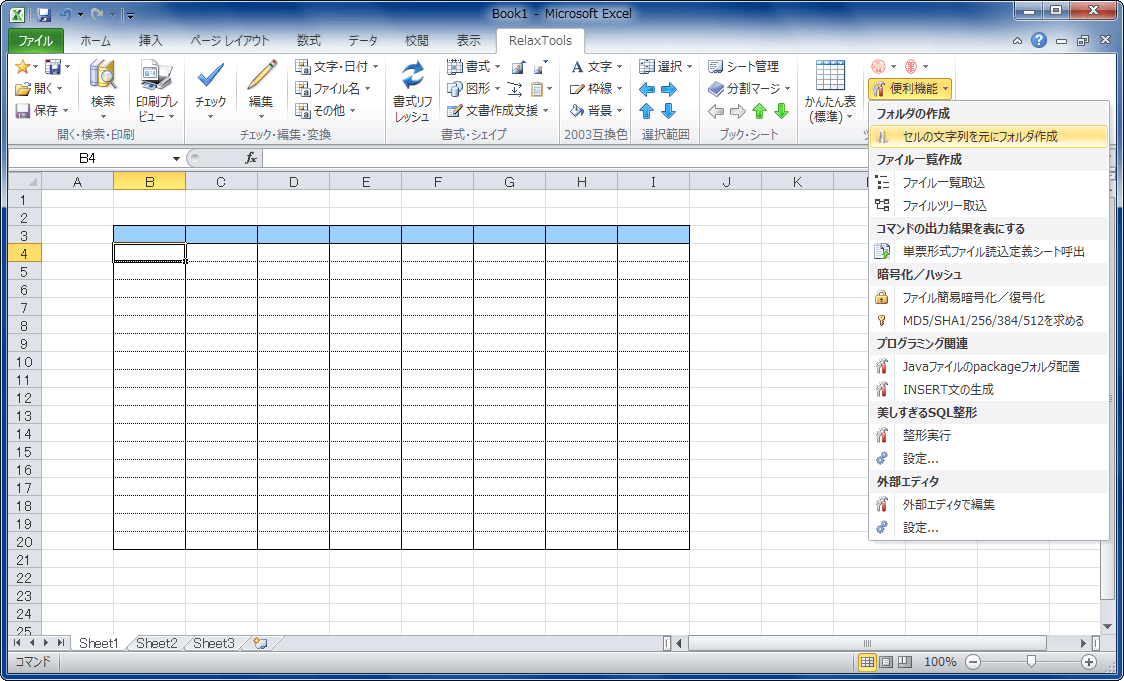Open the Name Box dropdown arrow
The width and height of the screenshot is (1124, 681).
pyautogui.click(x=176, y=158)
